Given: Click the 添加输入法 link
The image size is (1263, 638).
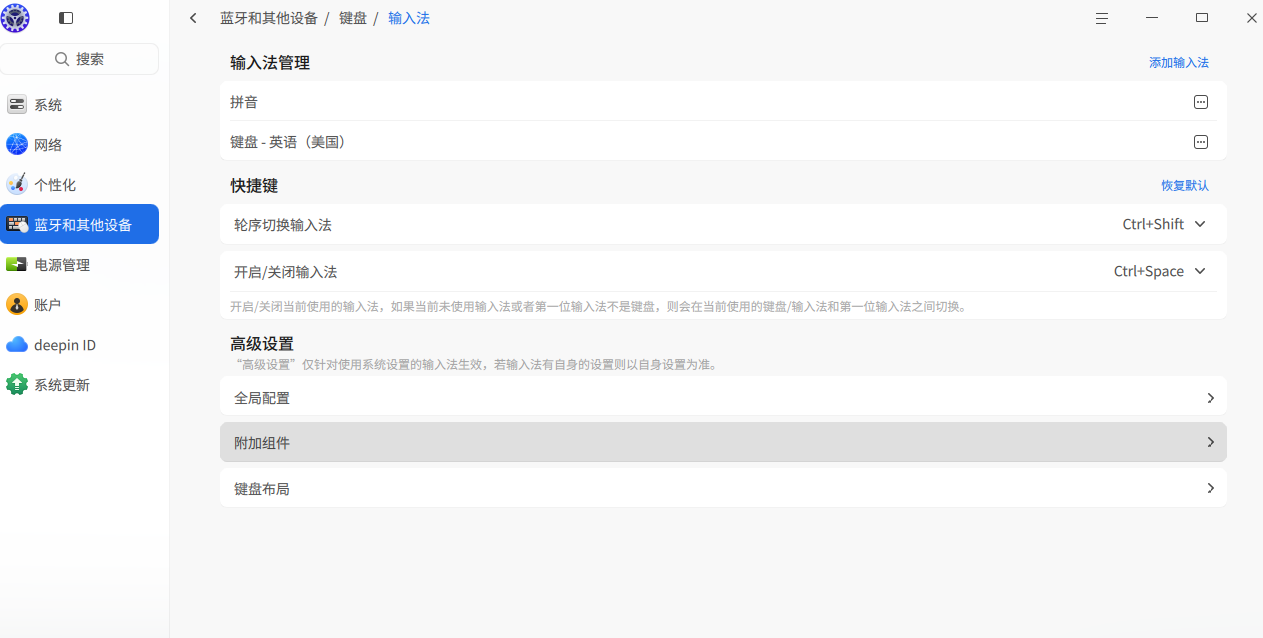Looking at the screenshot, I should (1179, 62).
